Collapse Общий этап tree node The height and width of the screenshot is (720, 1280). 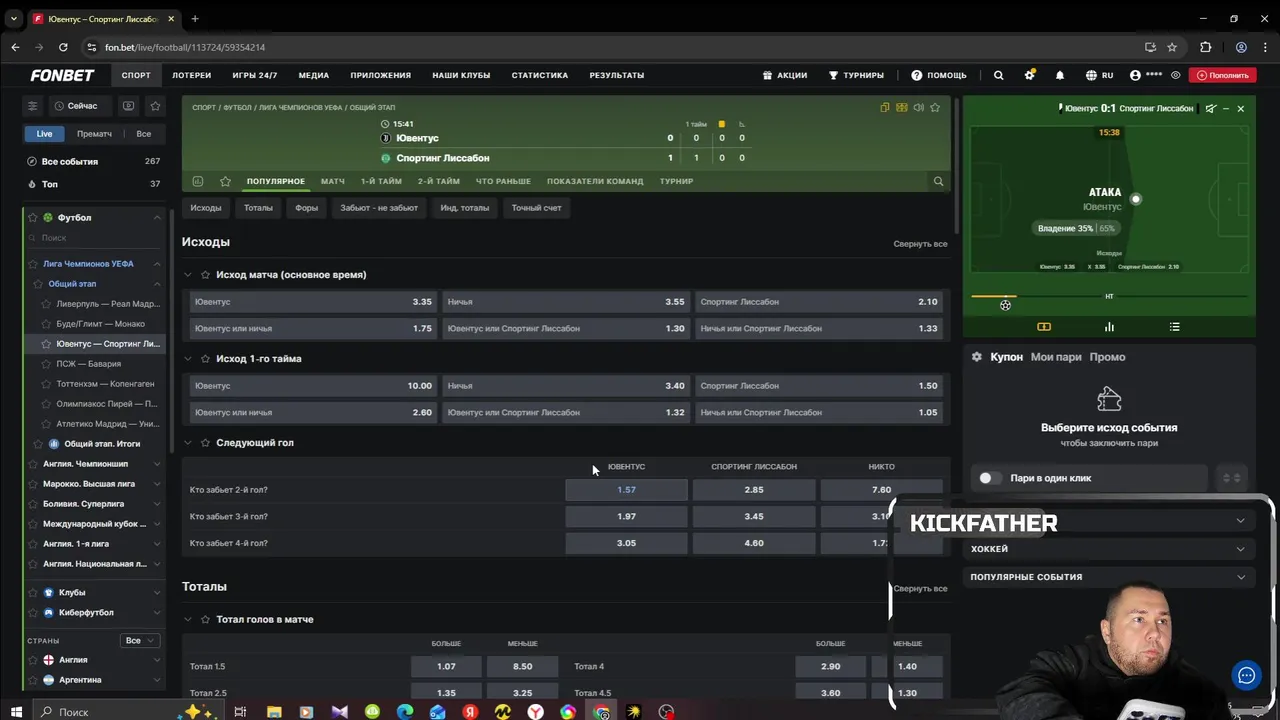point(157,284)
